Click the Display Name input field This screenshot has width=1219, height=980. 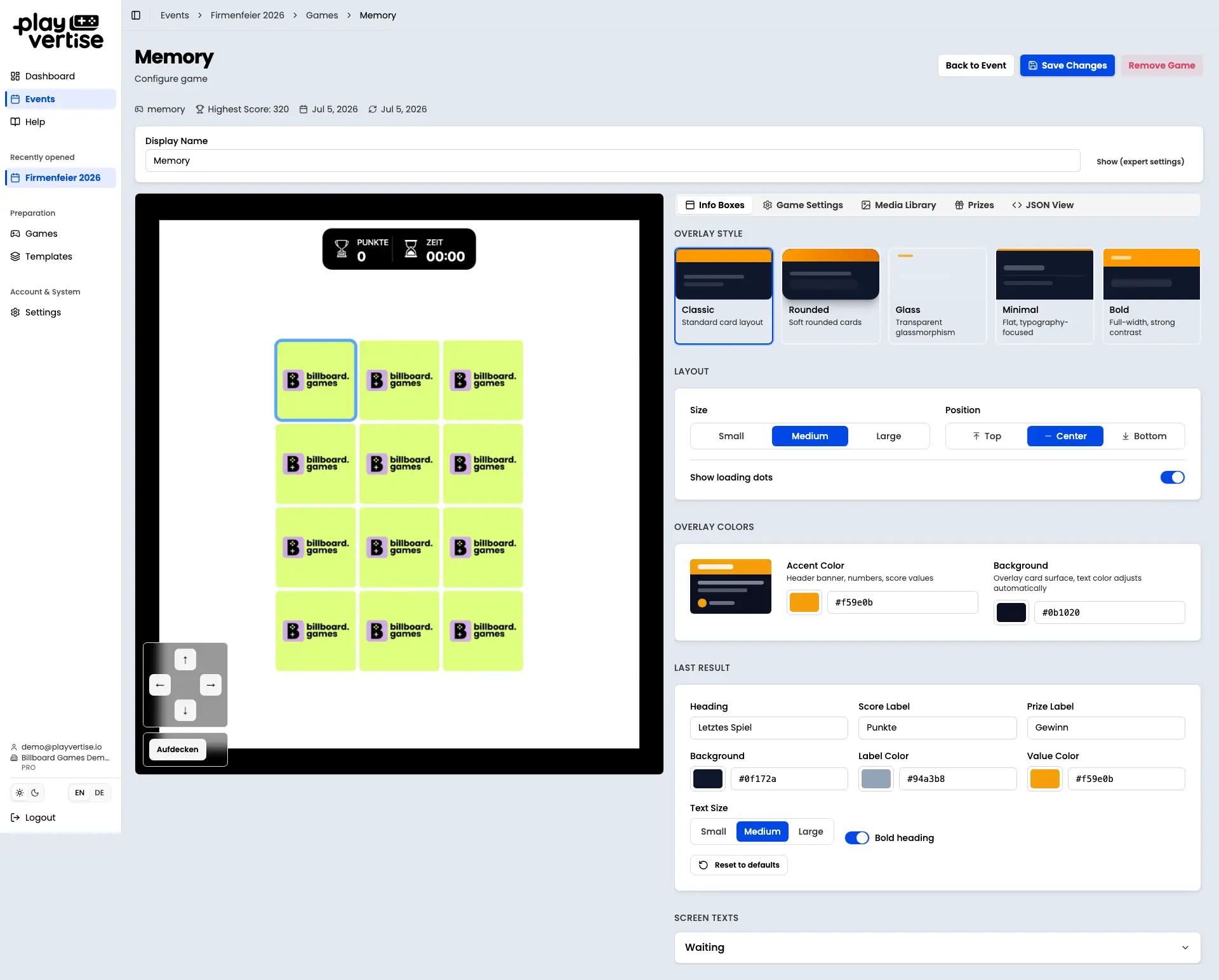tap(613, 161)
